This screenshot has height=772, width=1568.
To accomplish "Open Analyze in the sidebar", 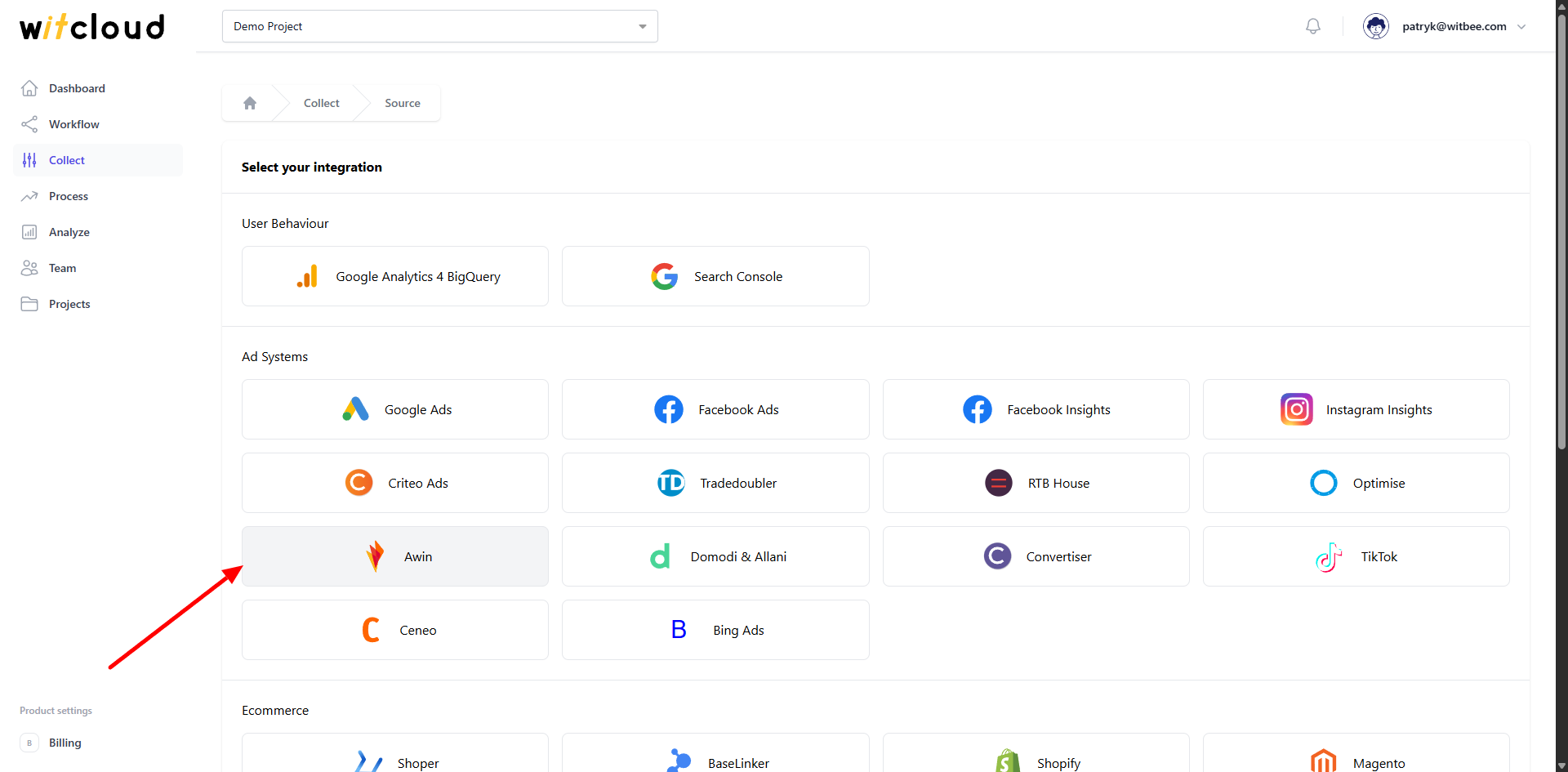I will coord(98,232).
